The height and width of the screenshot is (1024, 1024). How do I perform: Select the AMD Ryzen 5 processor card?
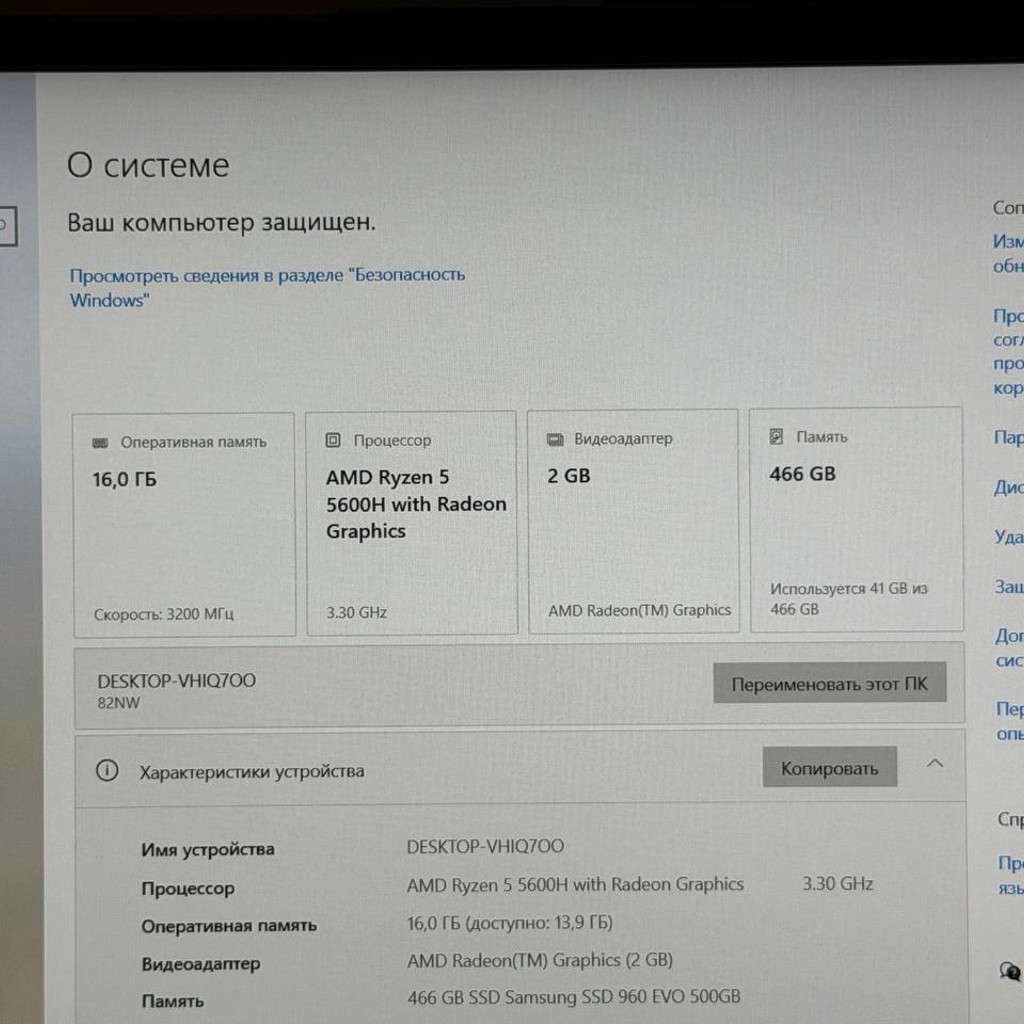(x=412, y=523)
